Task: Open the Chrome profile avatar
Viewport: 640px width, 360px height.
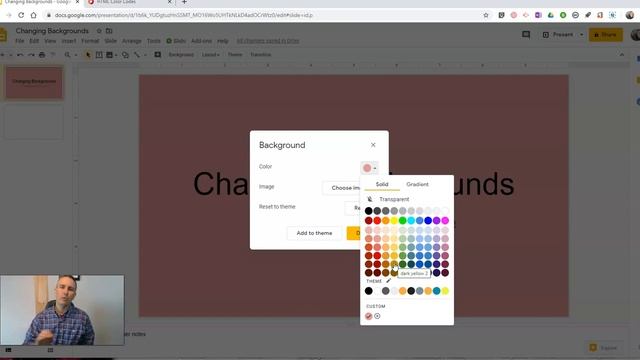Action: [x=630, y=15]
